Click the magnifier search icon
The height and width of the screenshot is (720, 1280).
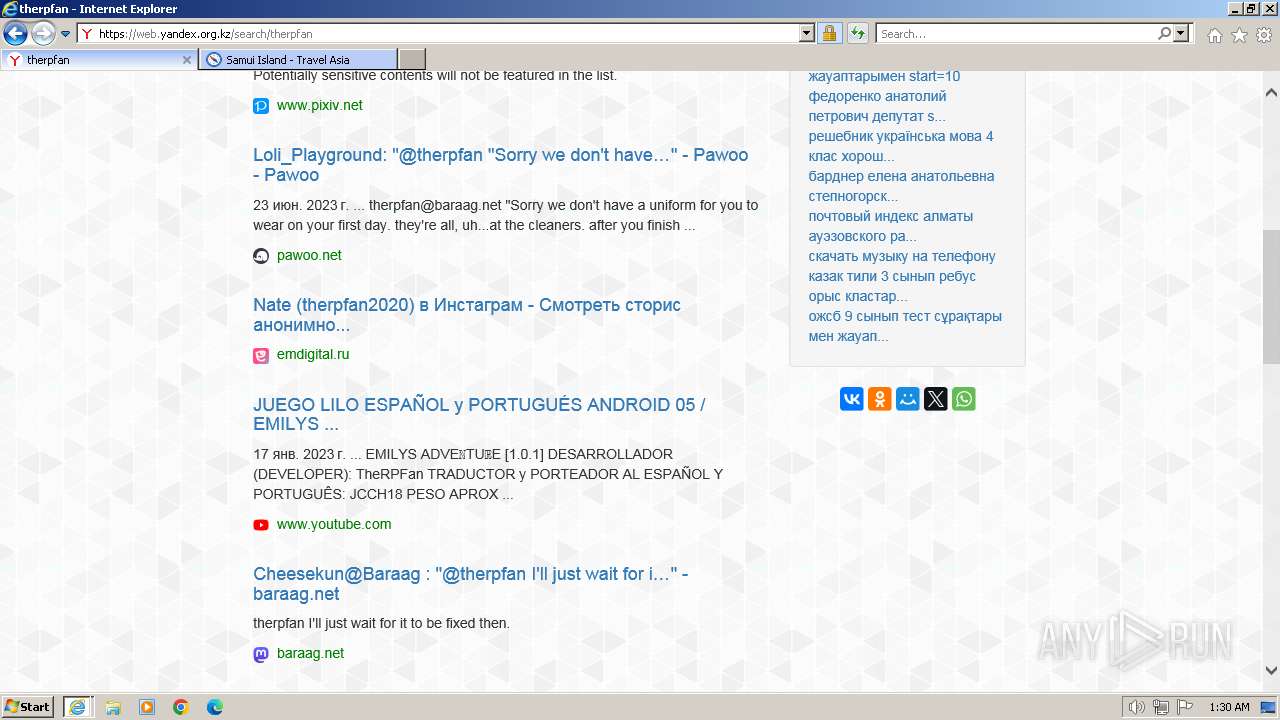tap(1164, 33)
